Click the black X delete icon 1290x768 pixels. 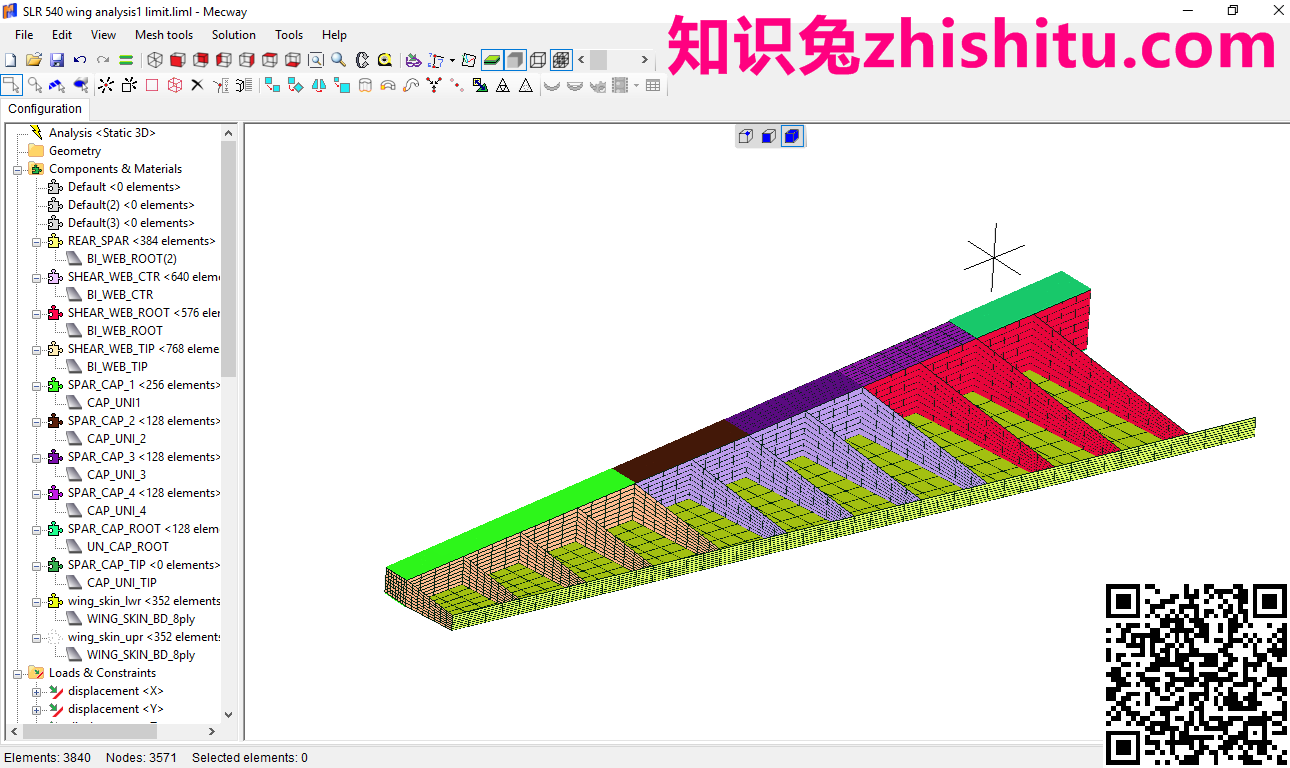197,85
